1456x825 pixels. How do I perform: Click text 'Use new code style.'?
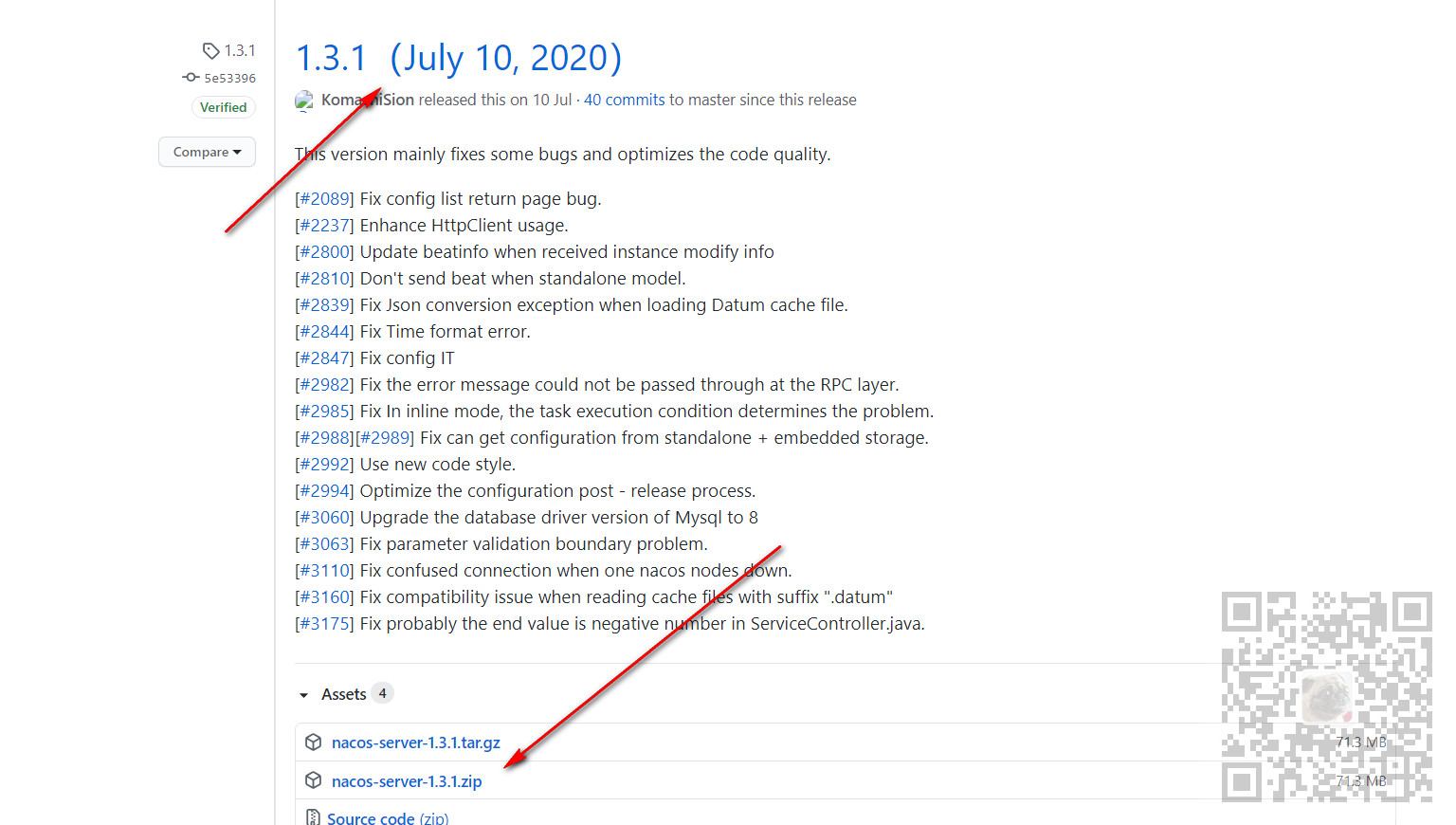(438, 464)
